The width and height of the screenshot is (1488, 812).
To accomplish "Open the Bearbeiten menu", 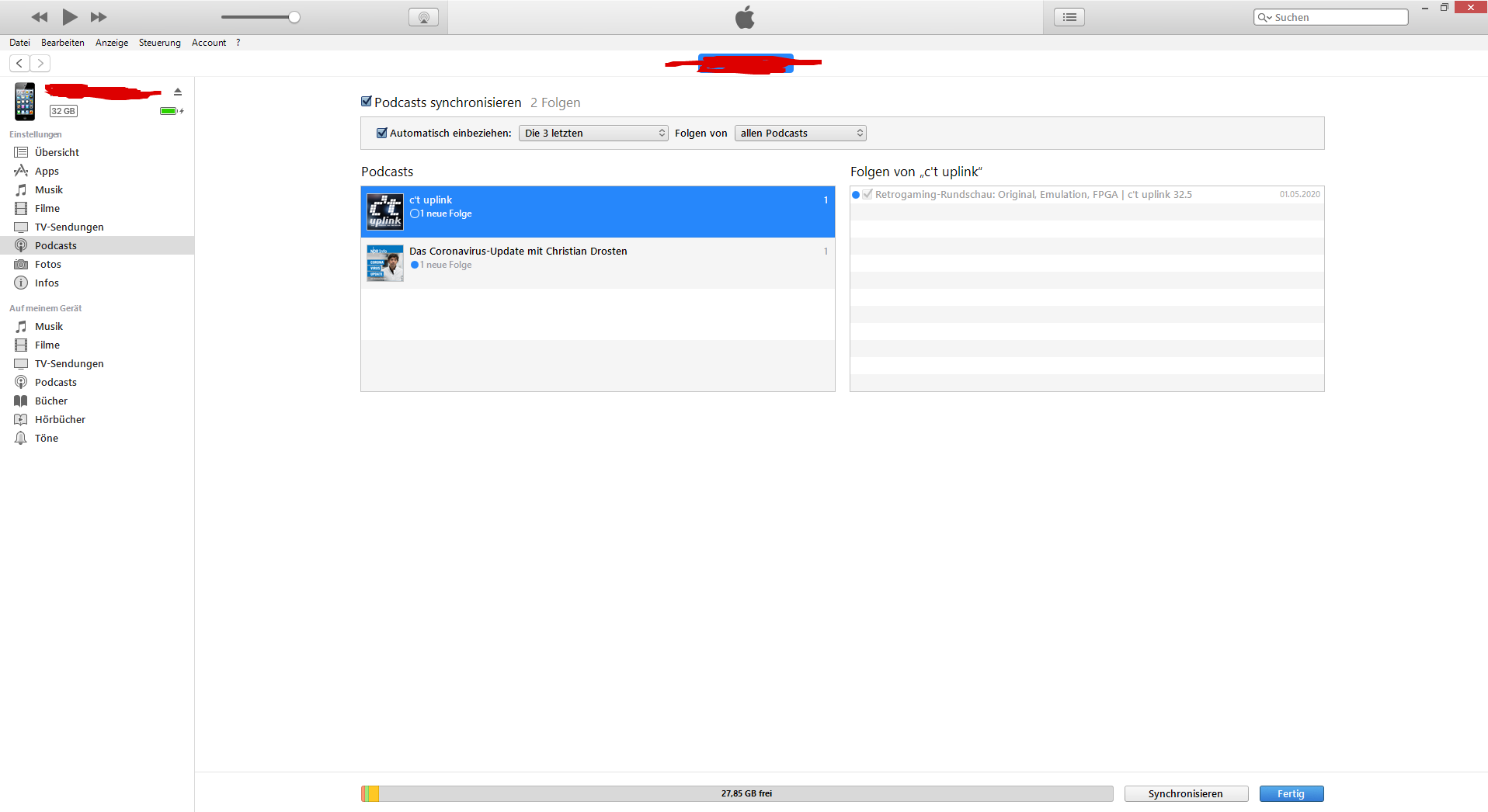I will coord(63,43).
